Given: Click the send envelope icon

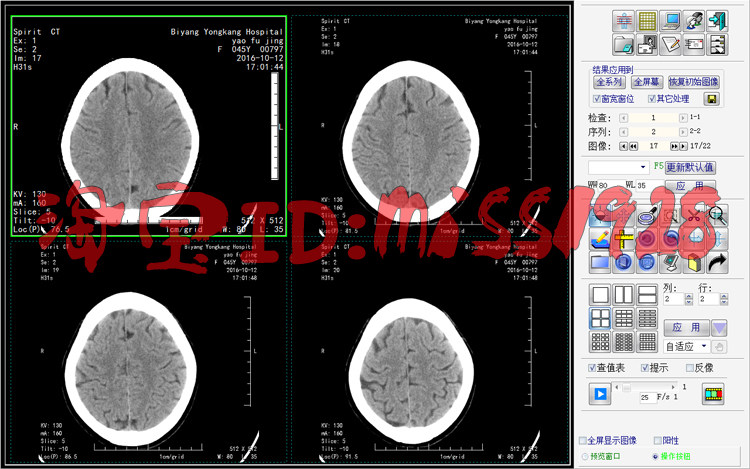Looking at the screenshot, I should pos(694,44).
